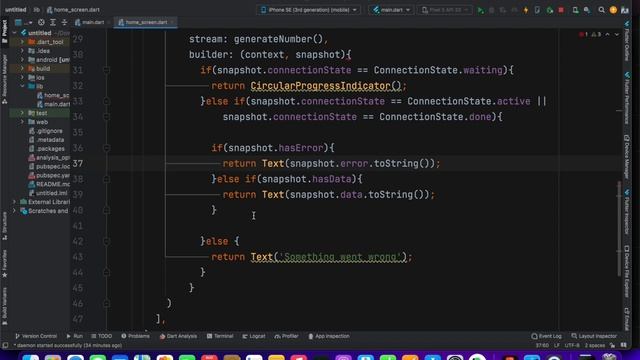Toggle code fold at line 36
Viewport: 640px width, 360px height.
107,148
